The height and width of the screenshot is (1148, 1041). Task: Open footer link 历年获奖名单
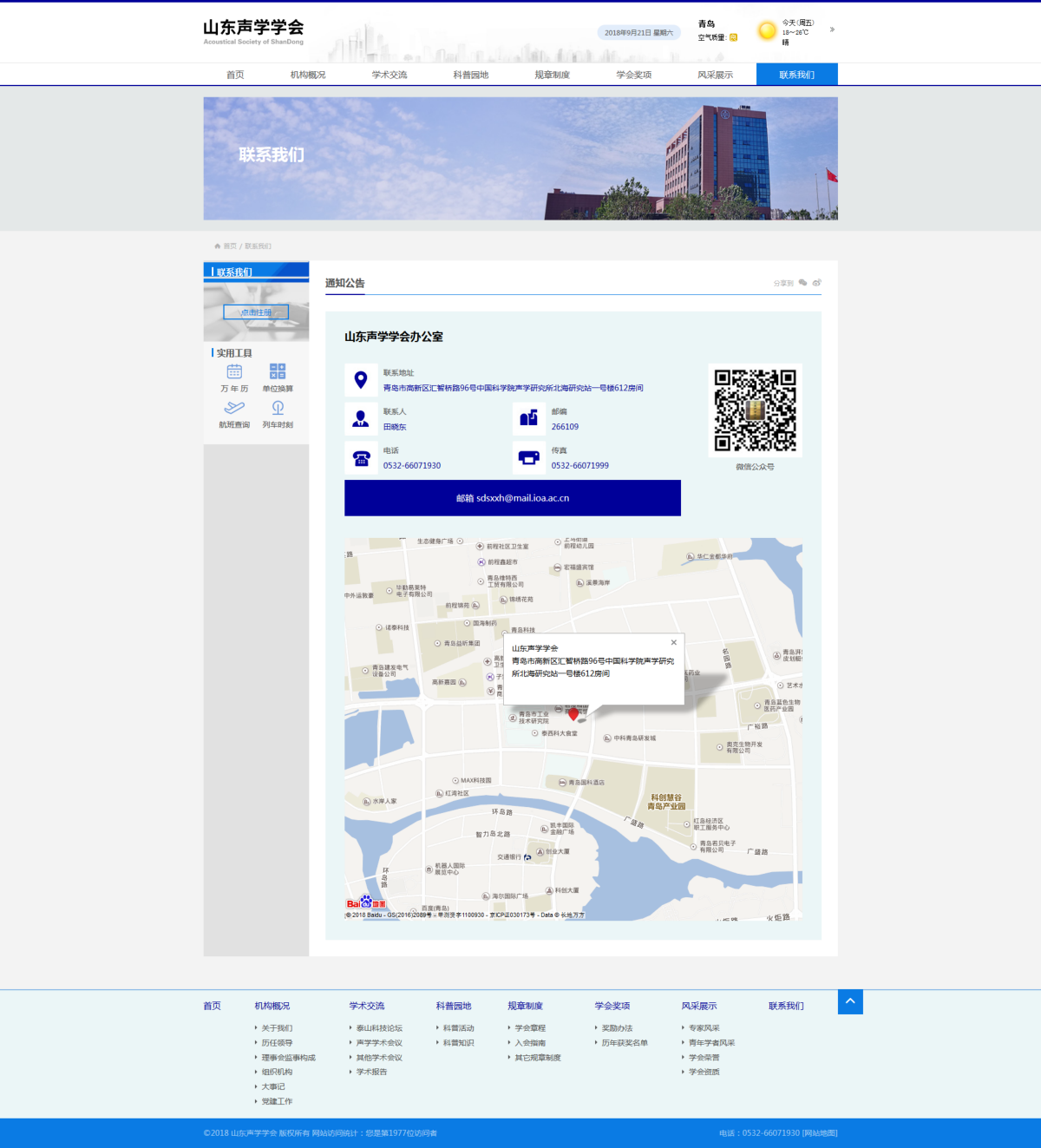click(625, 1043)
